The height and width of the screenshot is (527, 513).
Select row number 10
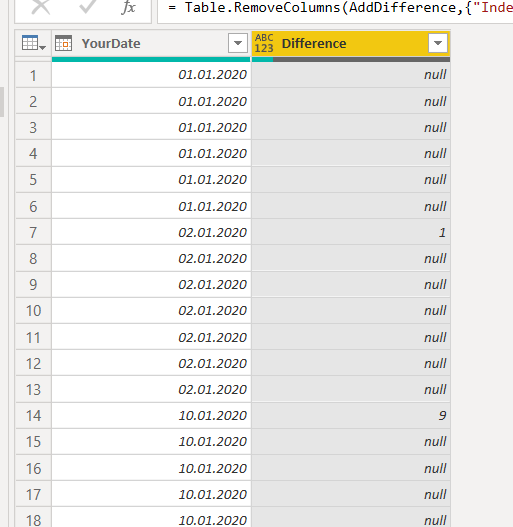[33, 311]
